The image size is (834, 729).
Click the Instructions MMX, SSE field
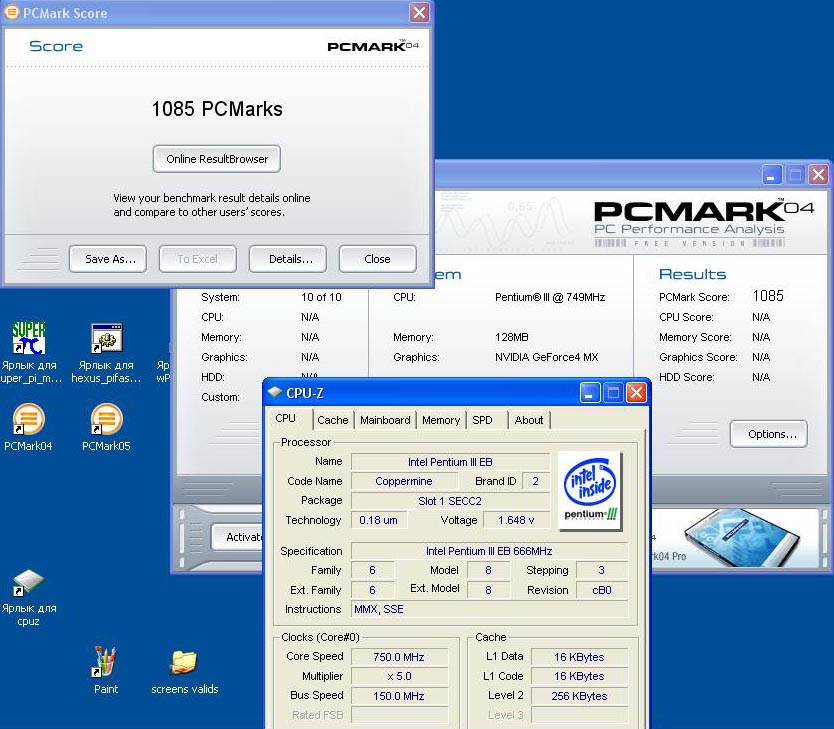pyautogui.click(x=489, y=609)
